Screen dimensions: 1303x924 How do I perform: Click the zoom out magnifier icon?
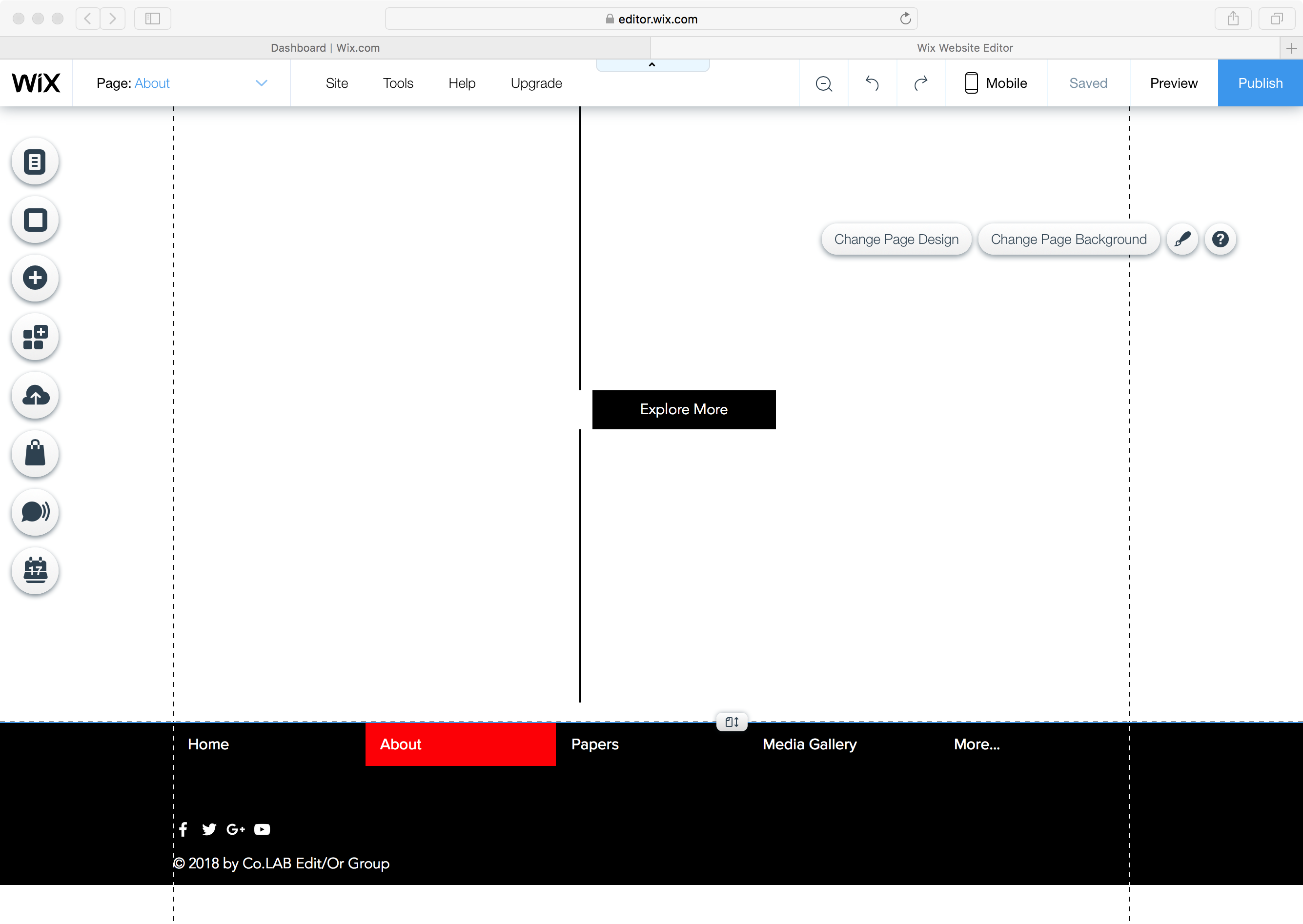click(823, 83)
